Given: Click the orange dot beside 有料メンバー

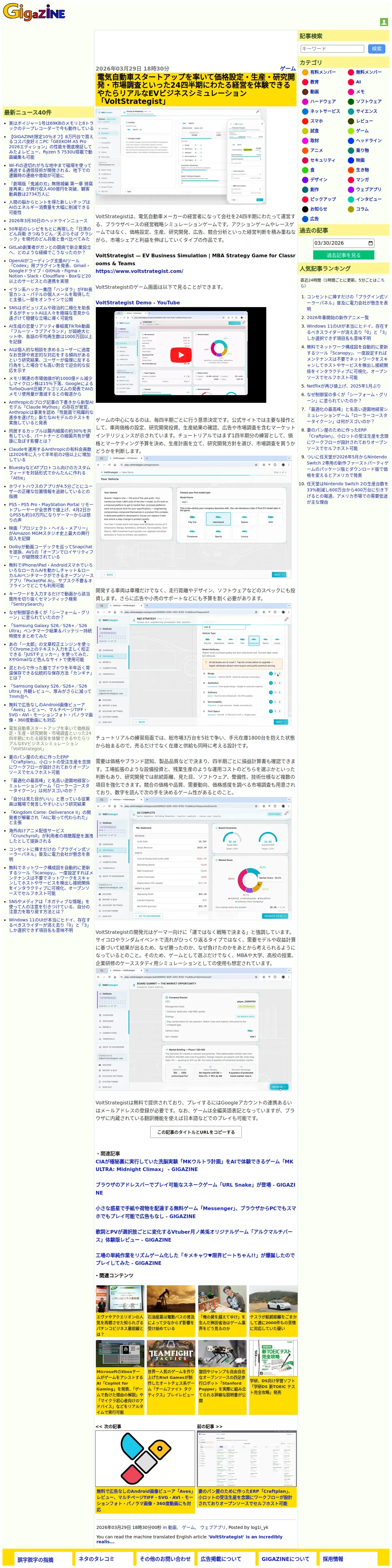Looking at the screenshot, I should (x=305, y=72).
